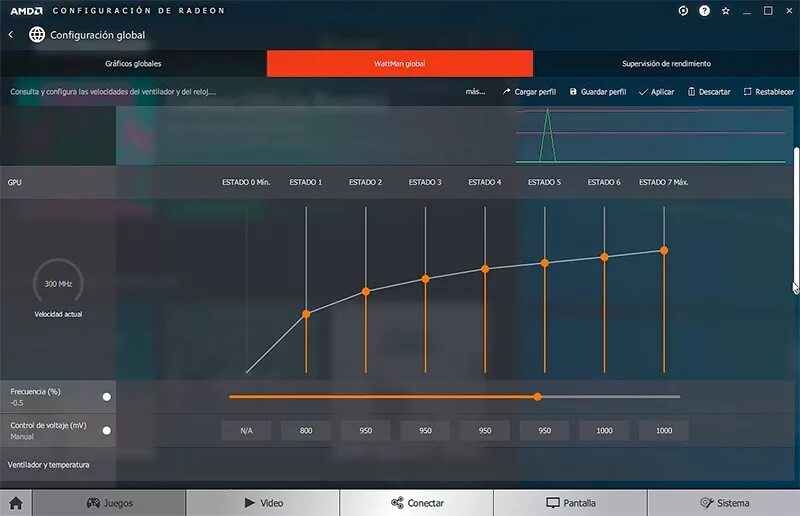Click the performance graph at top right
The height and width of the screenshot is (516, 800).
(651, 136)
